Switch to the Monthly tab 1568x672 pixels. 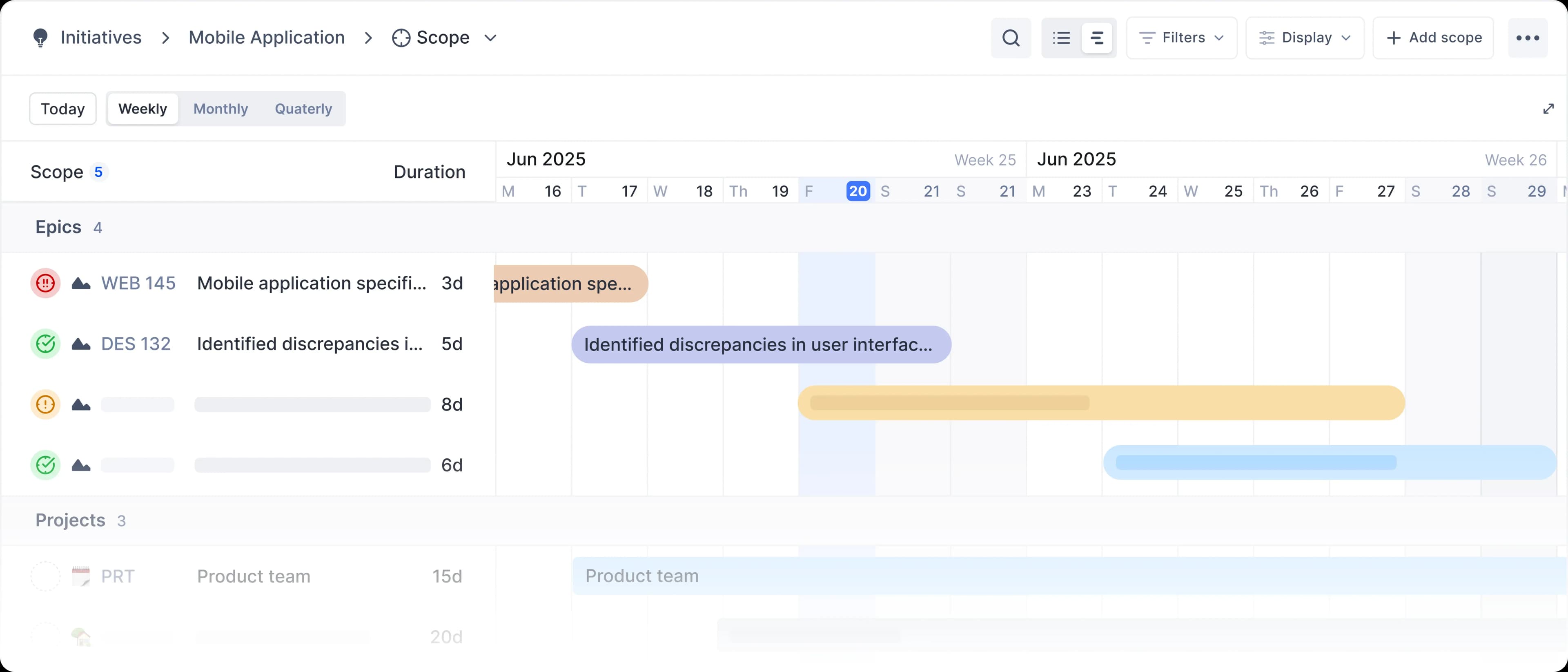pyautogui.click(x=220, y=108)
